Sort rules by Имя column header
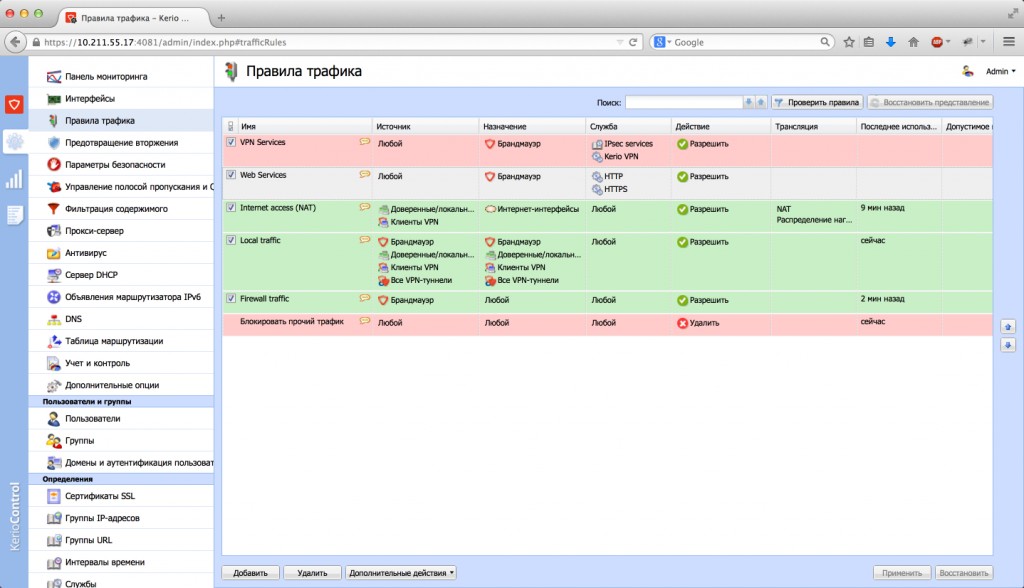The image size is (1024, 588). pyautogui.click(x=304, y=126)
